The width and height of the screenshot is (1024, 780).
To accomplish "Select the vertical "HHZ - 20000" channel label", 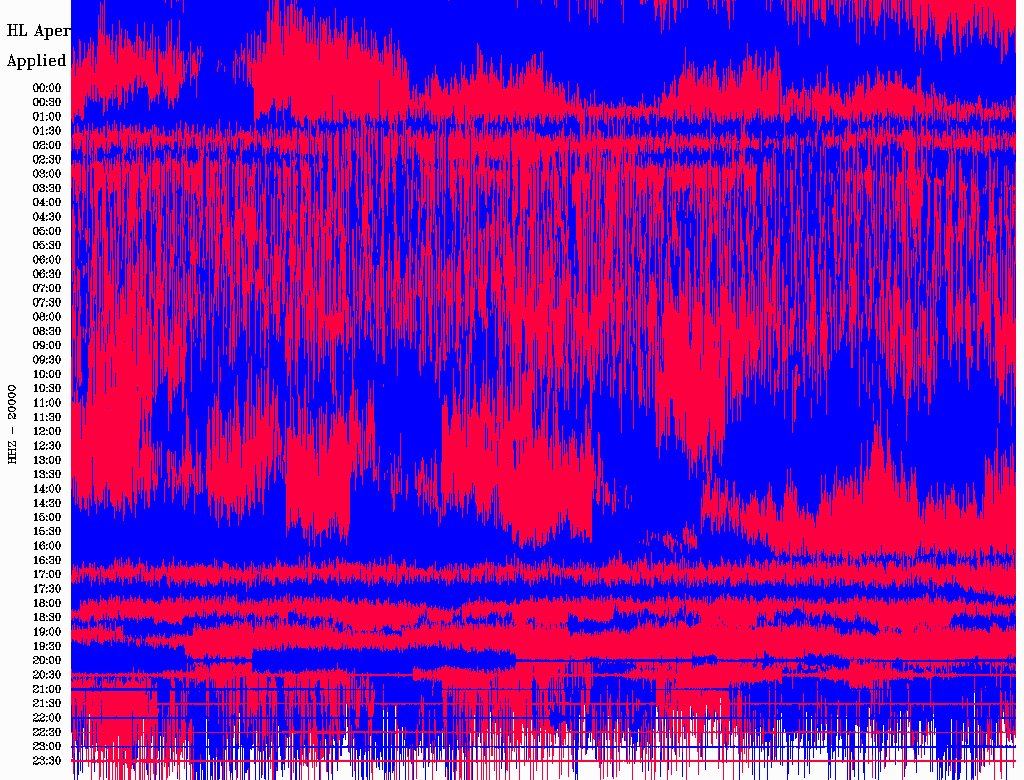I will 12,425.
